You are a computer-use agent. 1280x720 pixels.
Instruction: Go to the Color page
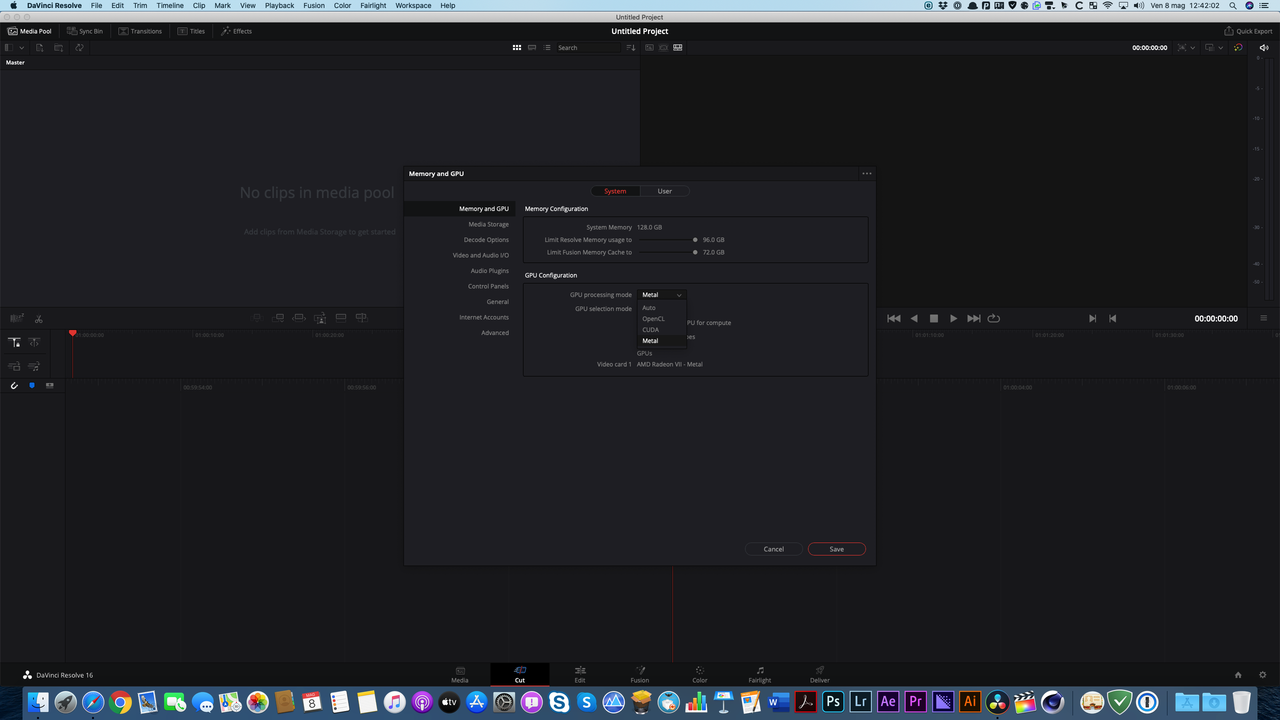(x=700, y=674)
